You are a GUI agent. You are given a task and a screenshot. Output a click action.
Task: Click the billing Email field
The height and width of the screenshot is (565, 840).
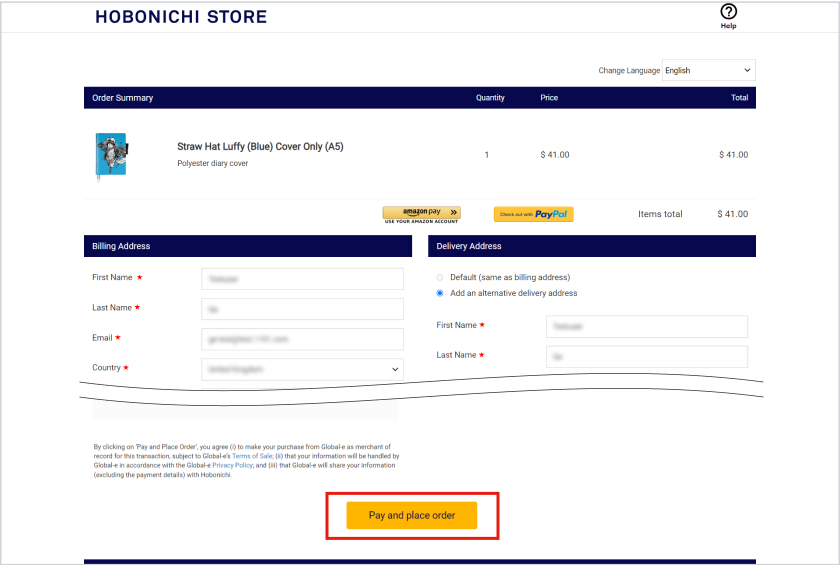click(302, 339)
